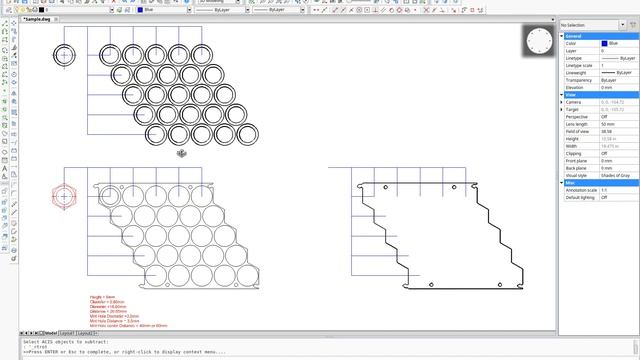Viewport: 640px width, 360px height.
Task: Enable the insertion point snap icon
Action: 407,10
